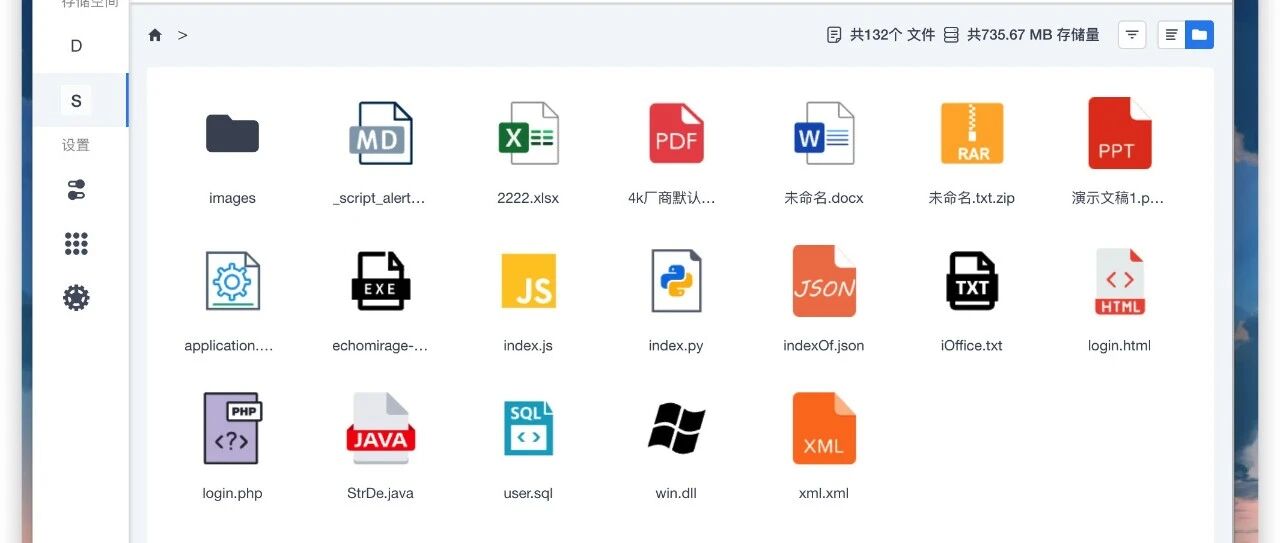Open the index.js JS file icon
The height and width of the screenshot is (543, 1280).
tap(528, 281)
